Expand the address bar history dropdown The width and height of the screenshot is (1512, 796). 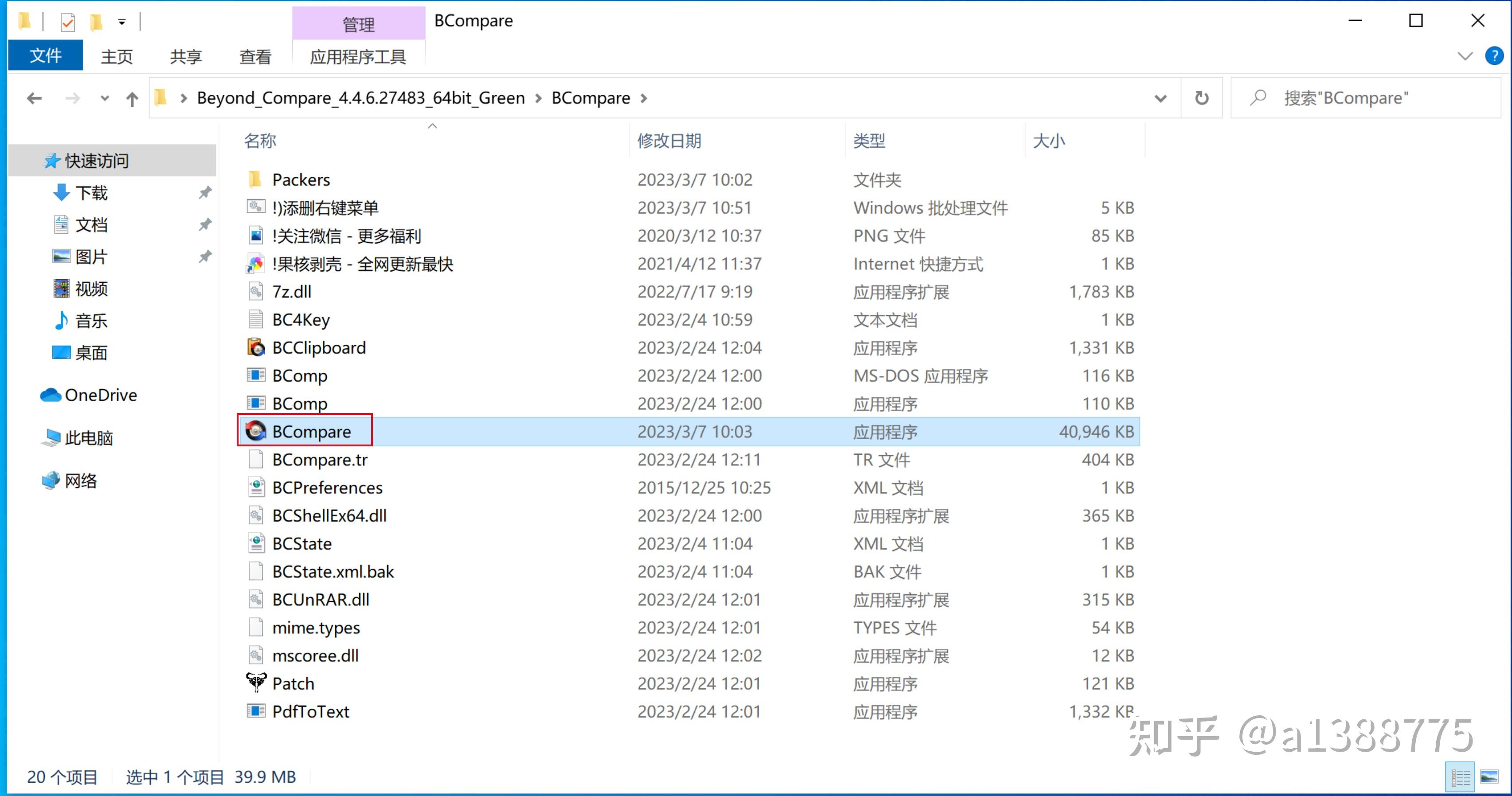[x=1160, y=98]
